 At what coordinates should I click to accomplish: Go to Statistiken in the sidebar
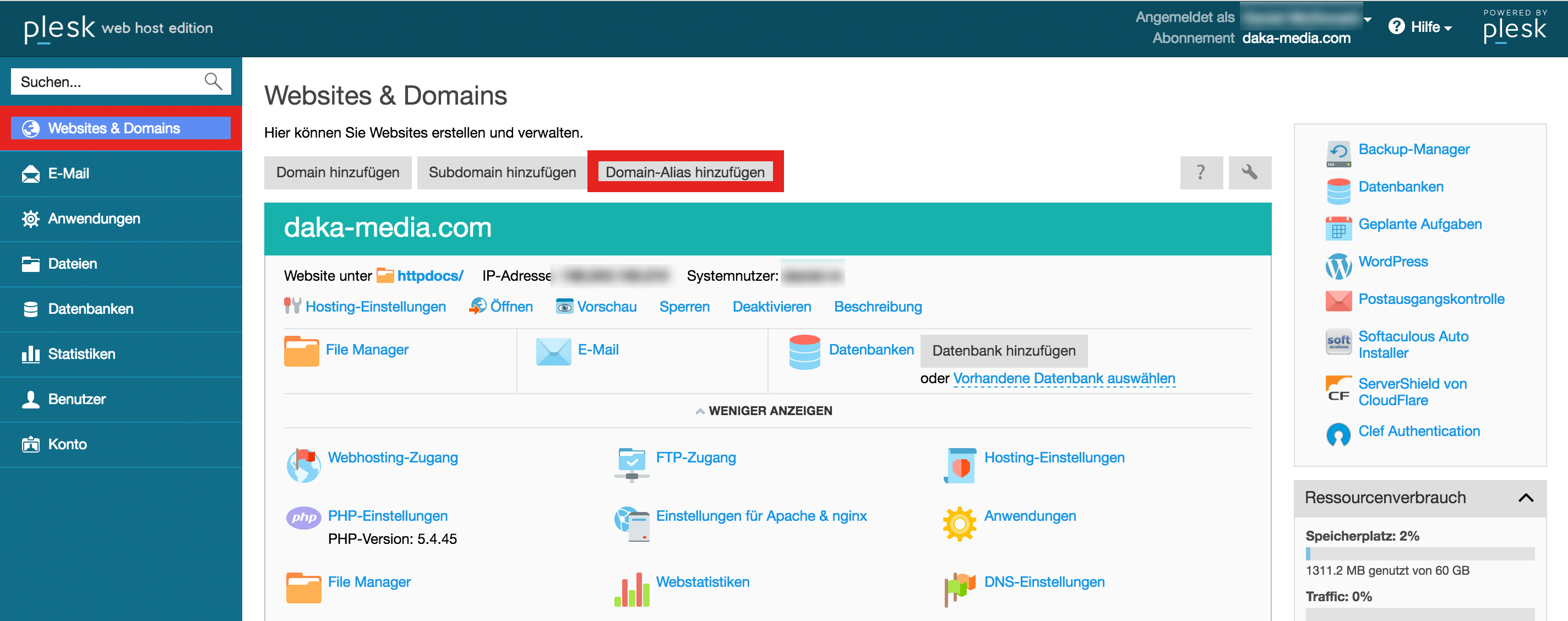click(x=81, y=354)
